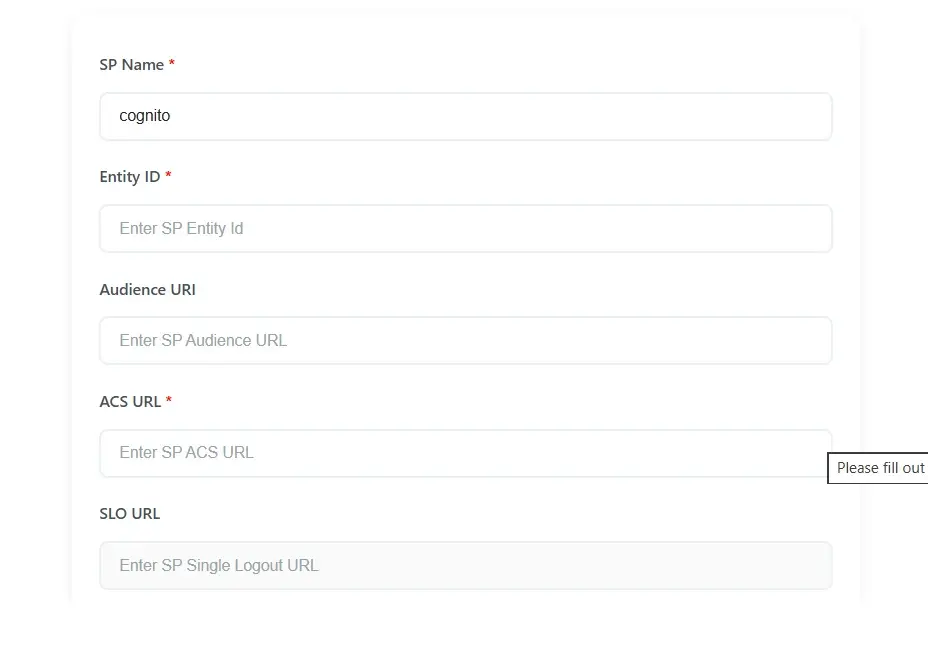Image resolution: width=928 pixels, height=652 pixels.
Task: Click placeholder text 'Enter SP Entity Id'
Action: (181, 228)
